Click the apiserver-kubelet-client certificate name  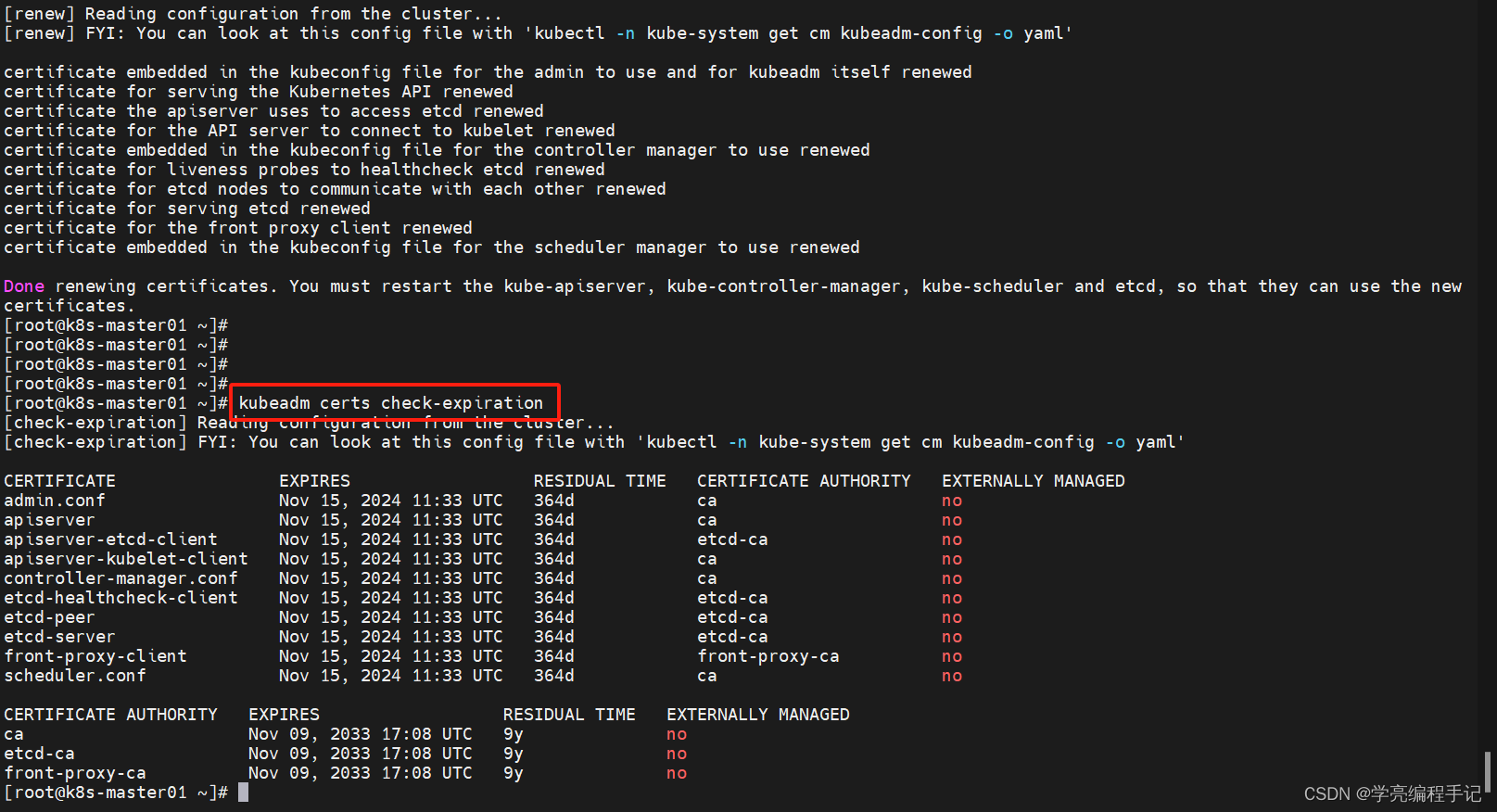(126, 559)
